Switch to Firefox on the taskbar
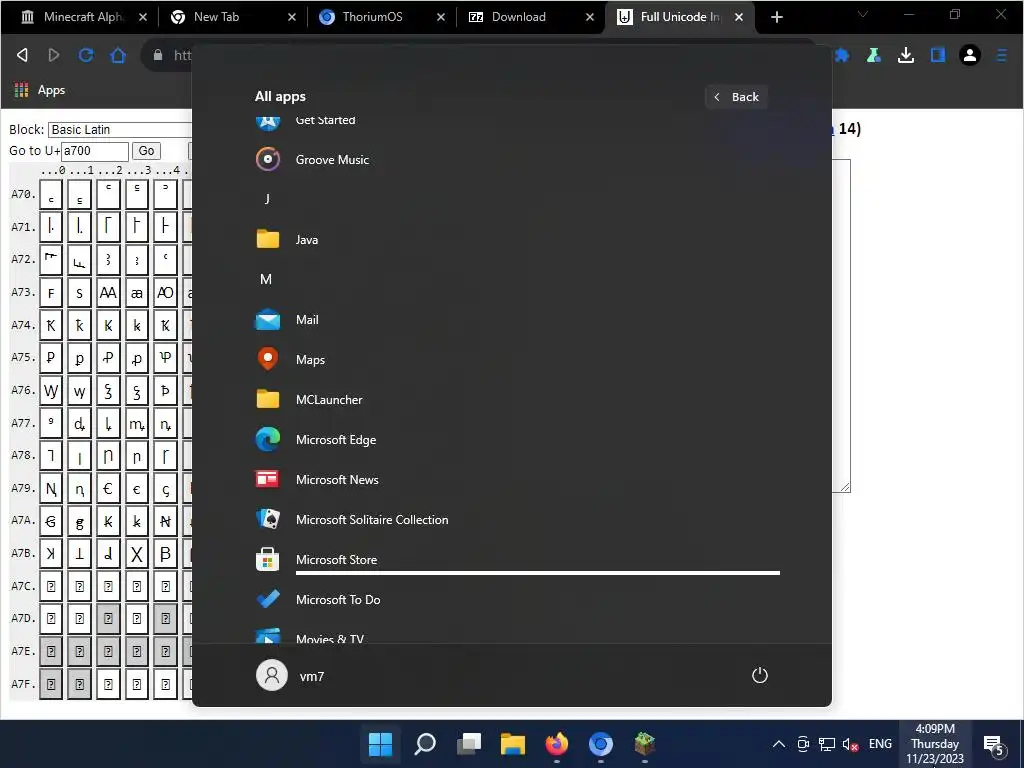 (556, 744)
